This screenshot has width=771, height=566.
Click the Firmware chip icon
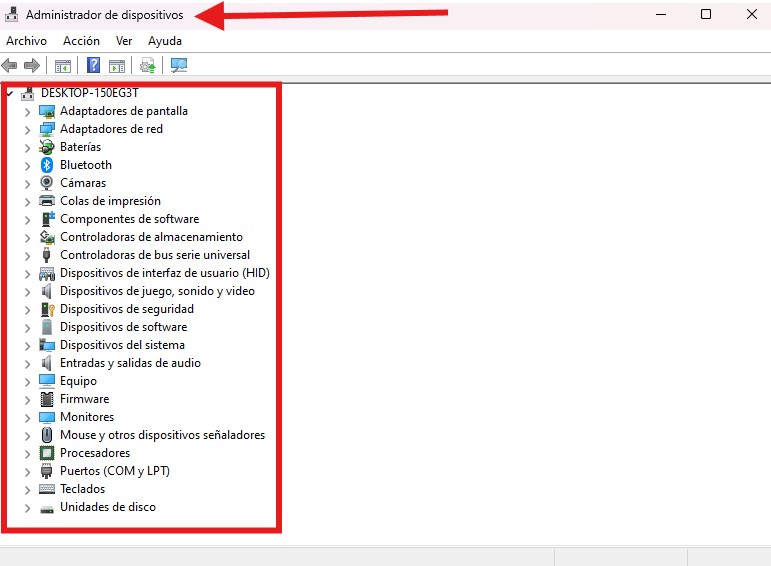click(x=47, y=399)
